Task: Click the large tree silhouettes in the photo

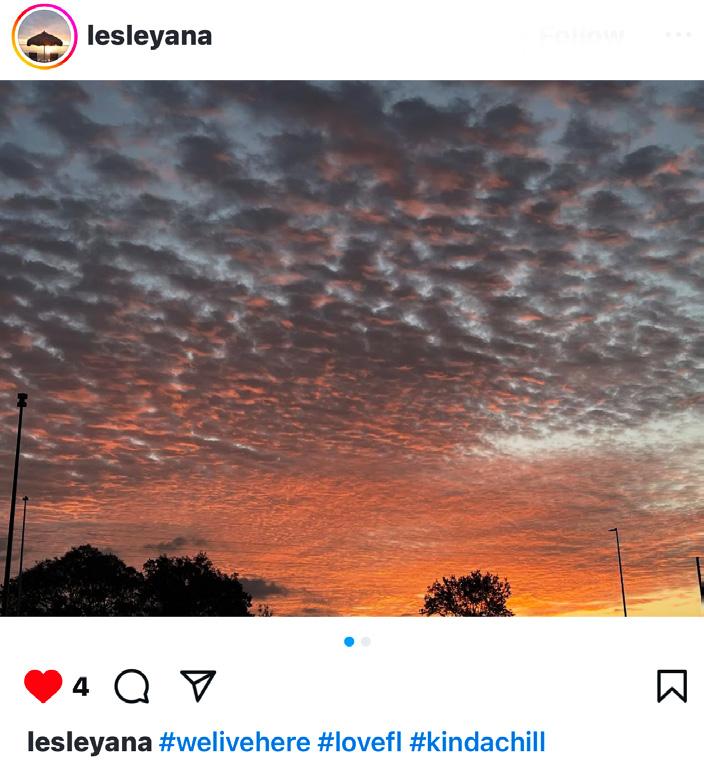Action: [x=132, y=581]
